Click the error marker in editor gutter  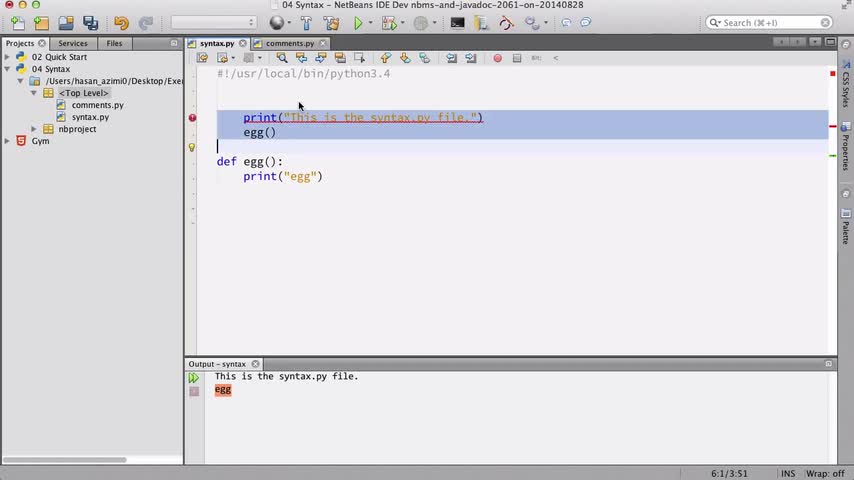coord(192,118)
